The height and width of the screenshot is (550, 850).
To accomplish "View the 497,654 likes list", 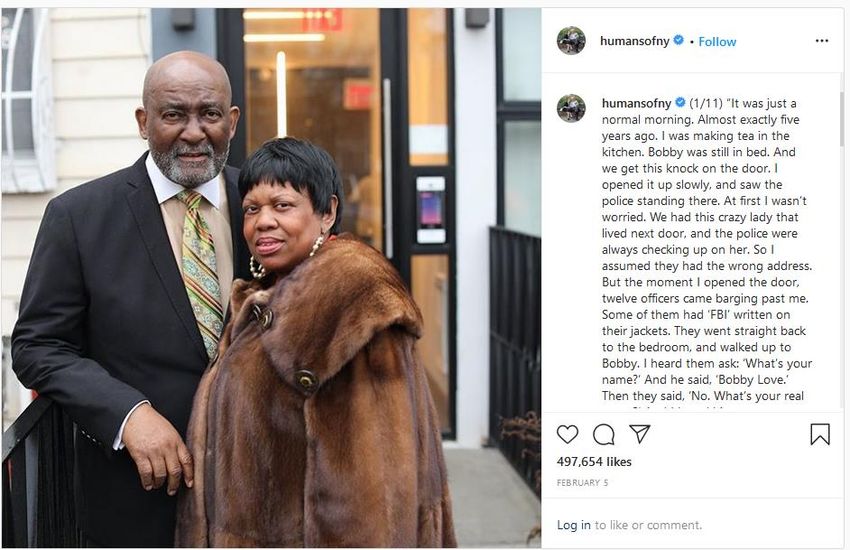I will (594, 462).
